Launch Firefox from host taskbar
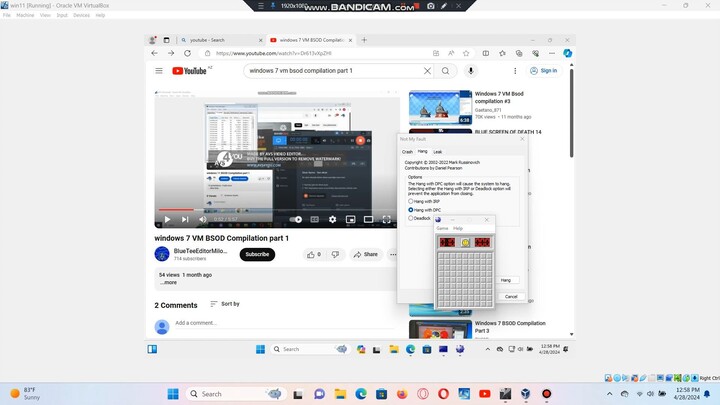Image resolution: width=720 pixels, height=405 pixels. (402, 394)
